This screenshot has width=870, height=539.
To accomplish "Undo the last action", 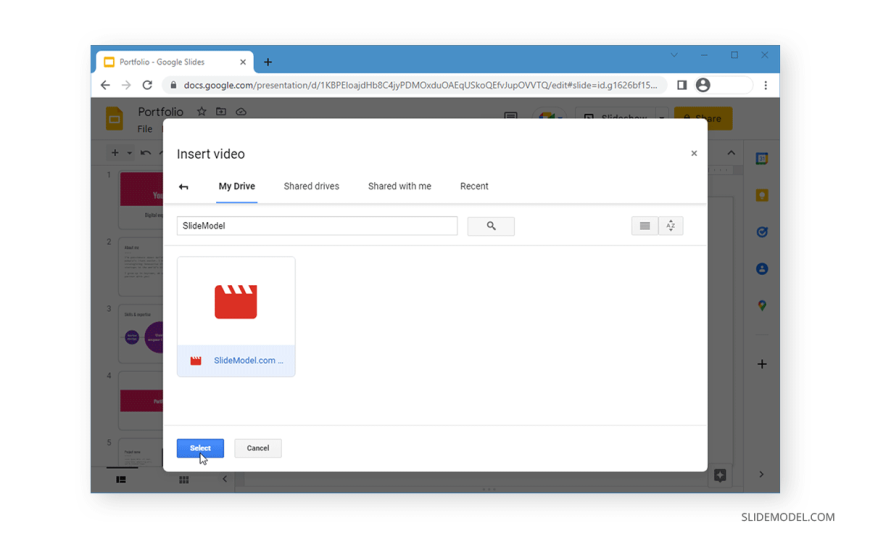I will [x=145, y=153].
